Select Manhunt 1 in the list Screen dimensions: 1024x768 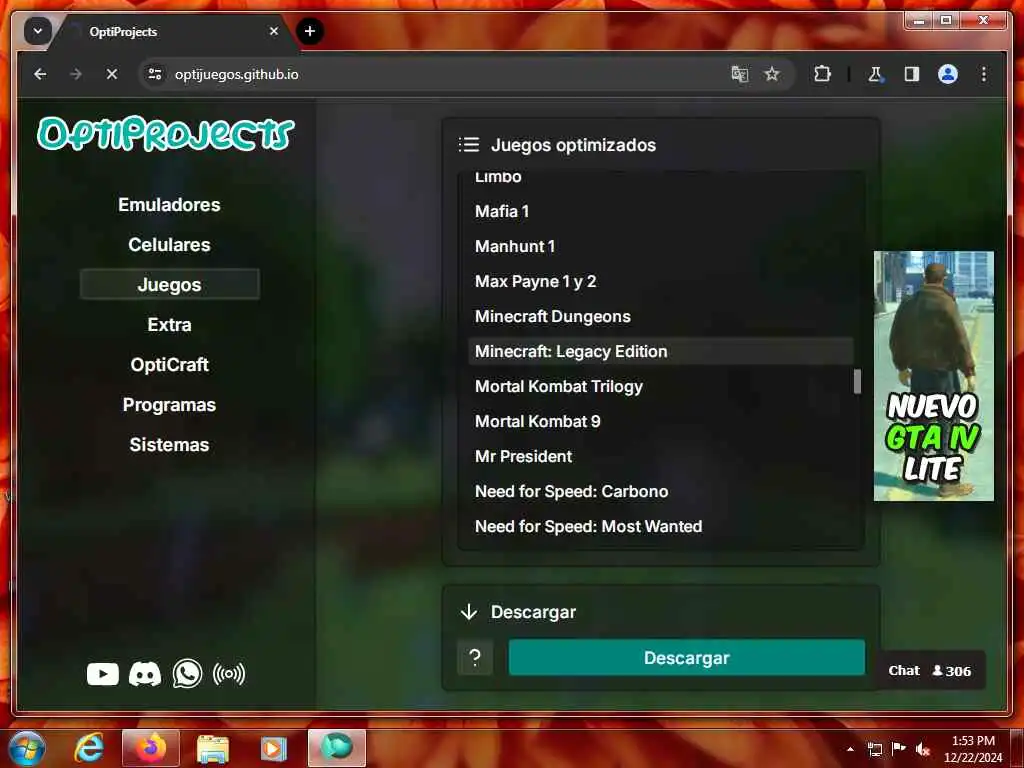(660, 246)
